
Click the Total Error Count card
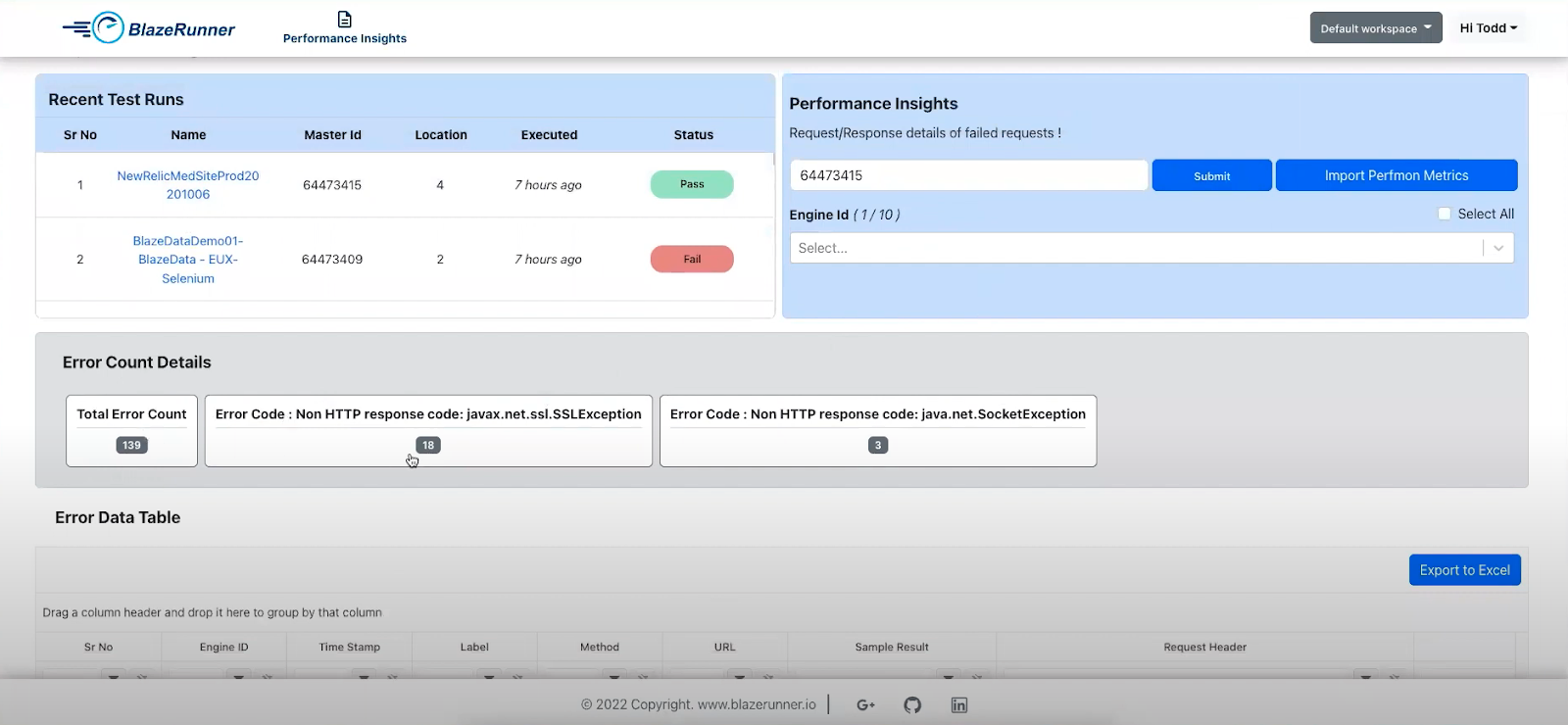(132, 431)
